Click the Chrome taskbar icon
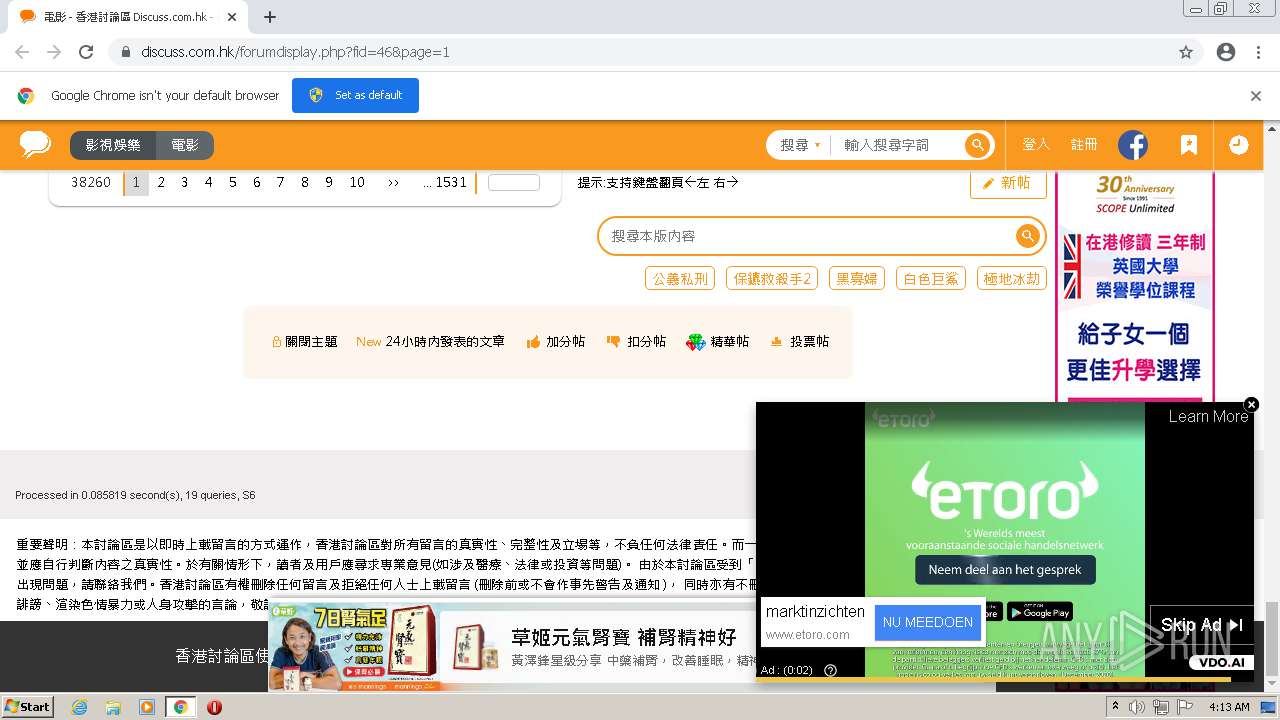The image size is (1280, 720). (181, 707)
